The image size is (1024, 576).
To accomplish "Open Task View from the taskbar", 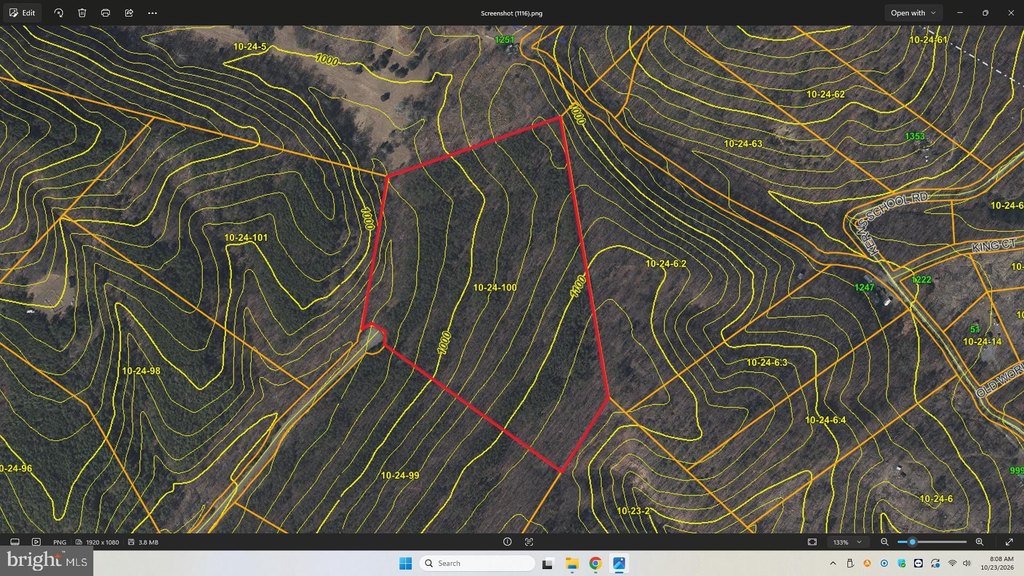I will pyautogui.click(x=548, y=563).
